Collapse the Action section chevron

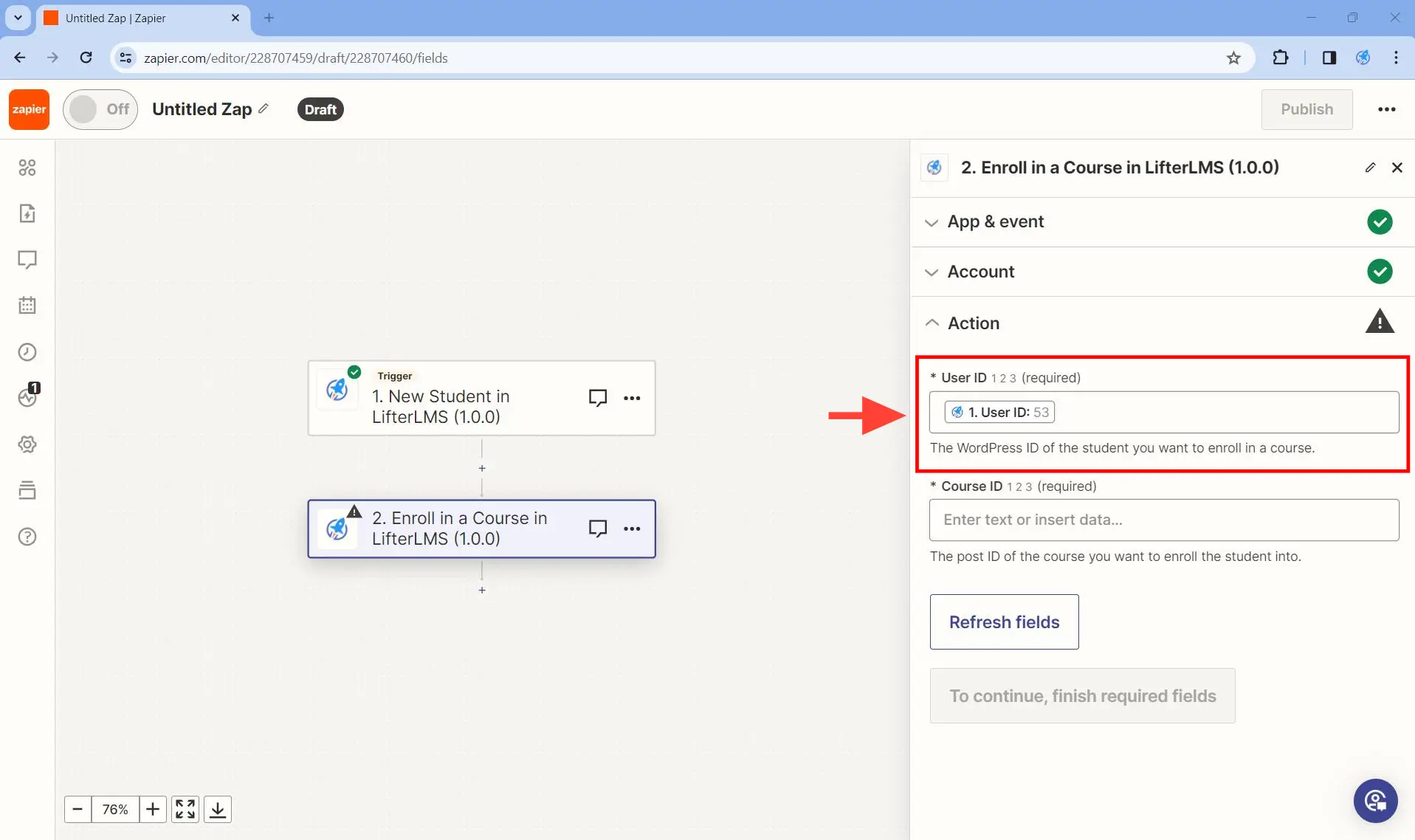[x=932, y=323]
